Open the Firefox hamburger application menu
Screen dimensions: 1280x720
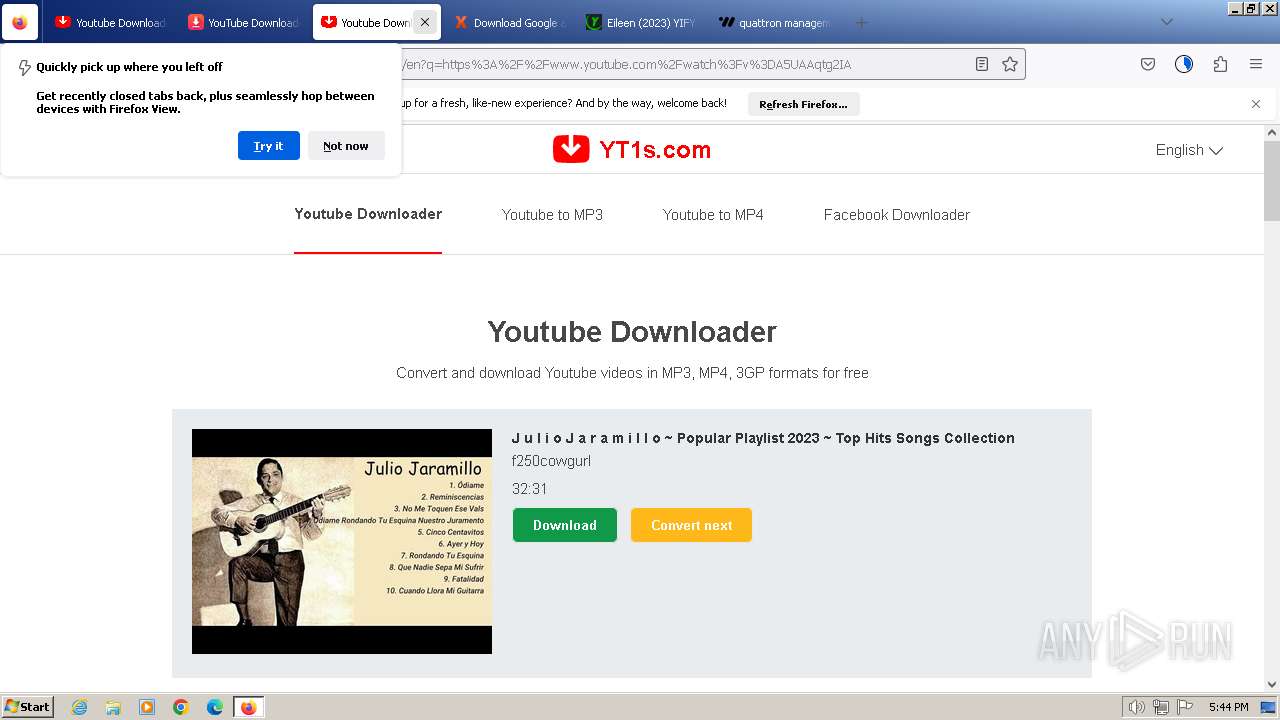pos(1256,64)
